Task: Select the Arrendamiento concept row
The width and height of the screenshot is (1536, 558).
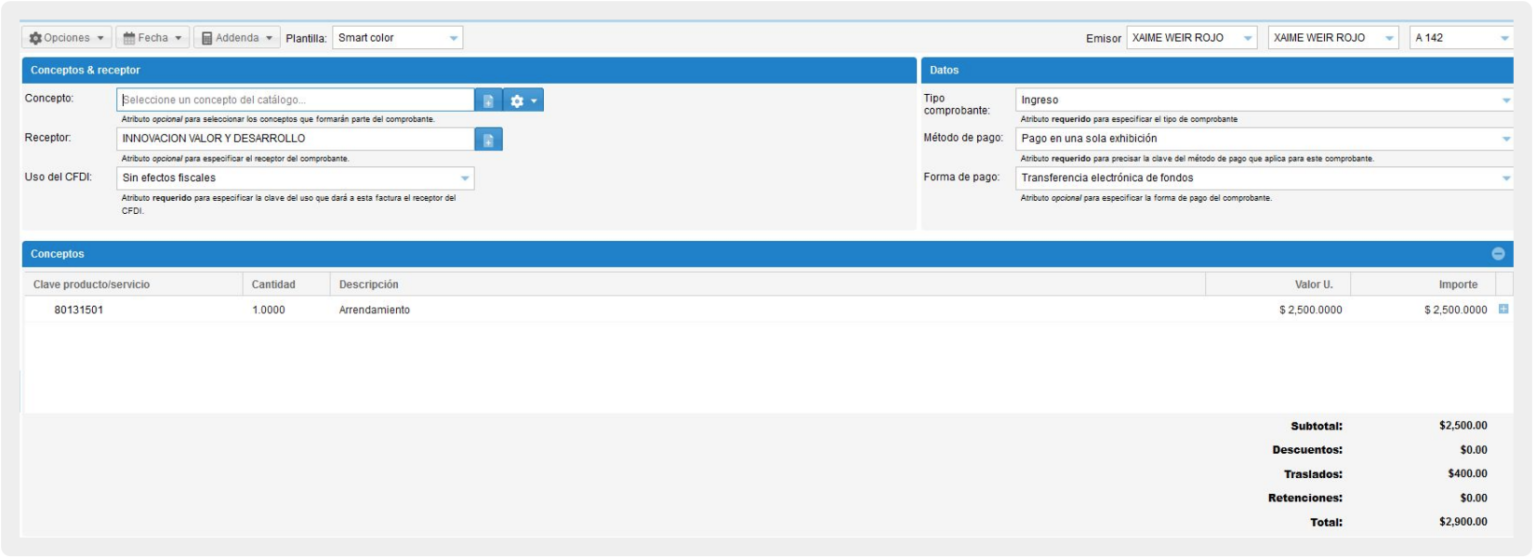Action: (375, 310)
